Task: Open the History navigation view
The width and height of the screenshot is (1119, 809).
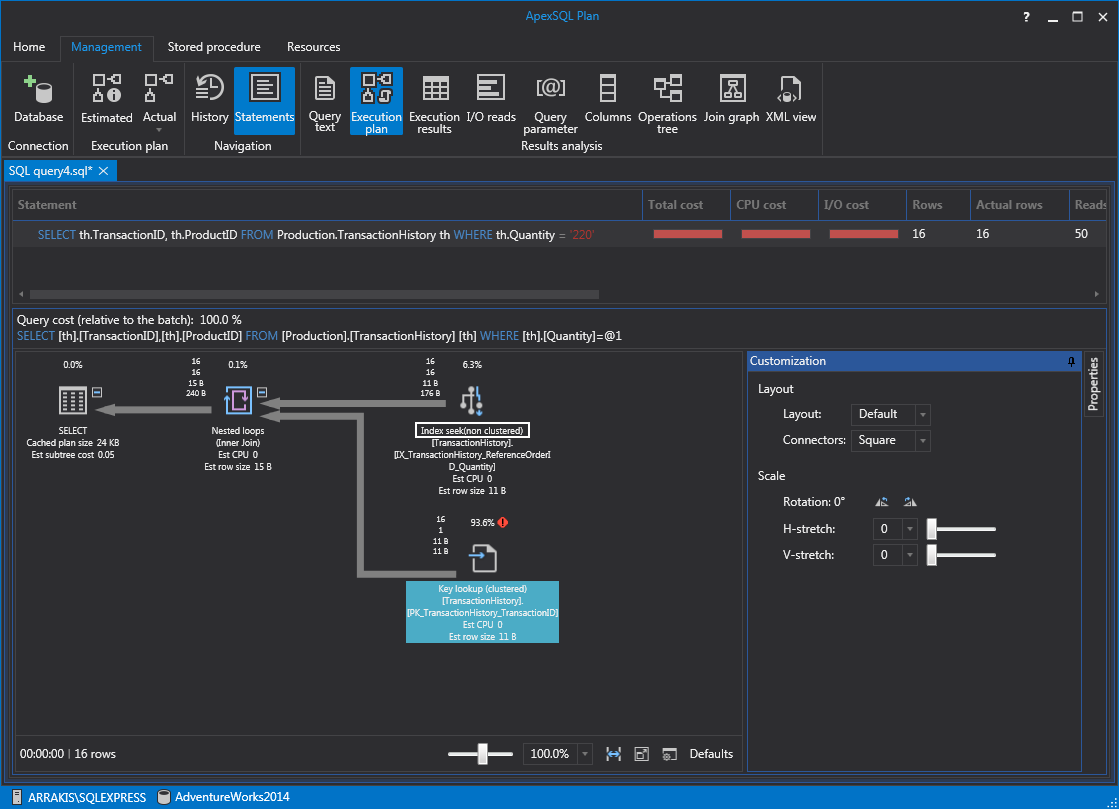Action: pyautogui.click(x=209, y=98)
